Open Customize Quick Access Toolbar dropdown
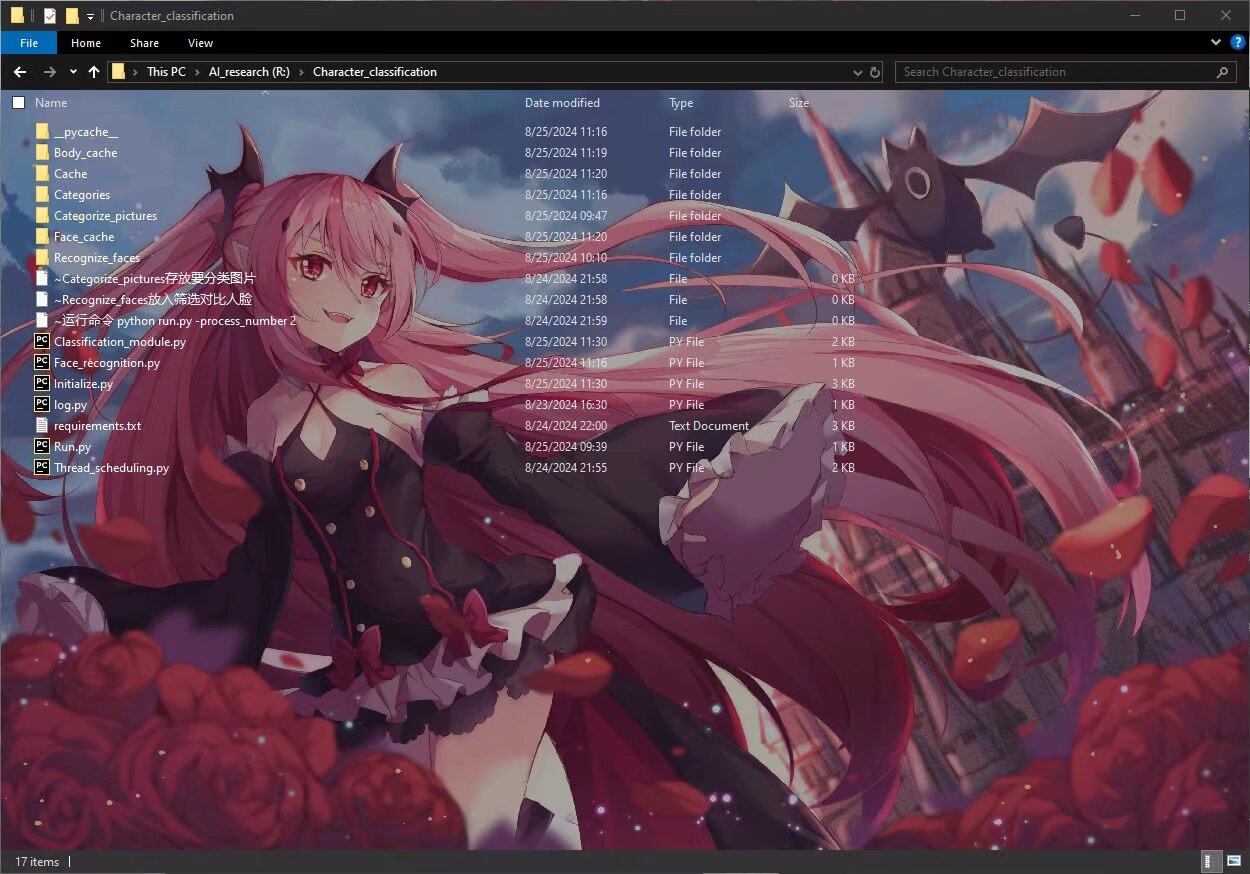Viewport: 1250px width, 874px height. 90,16
